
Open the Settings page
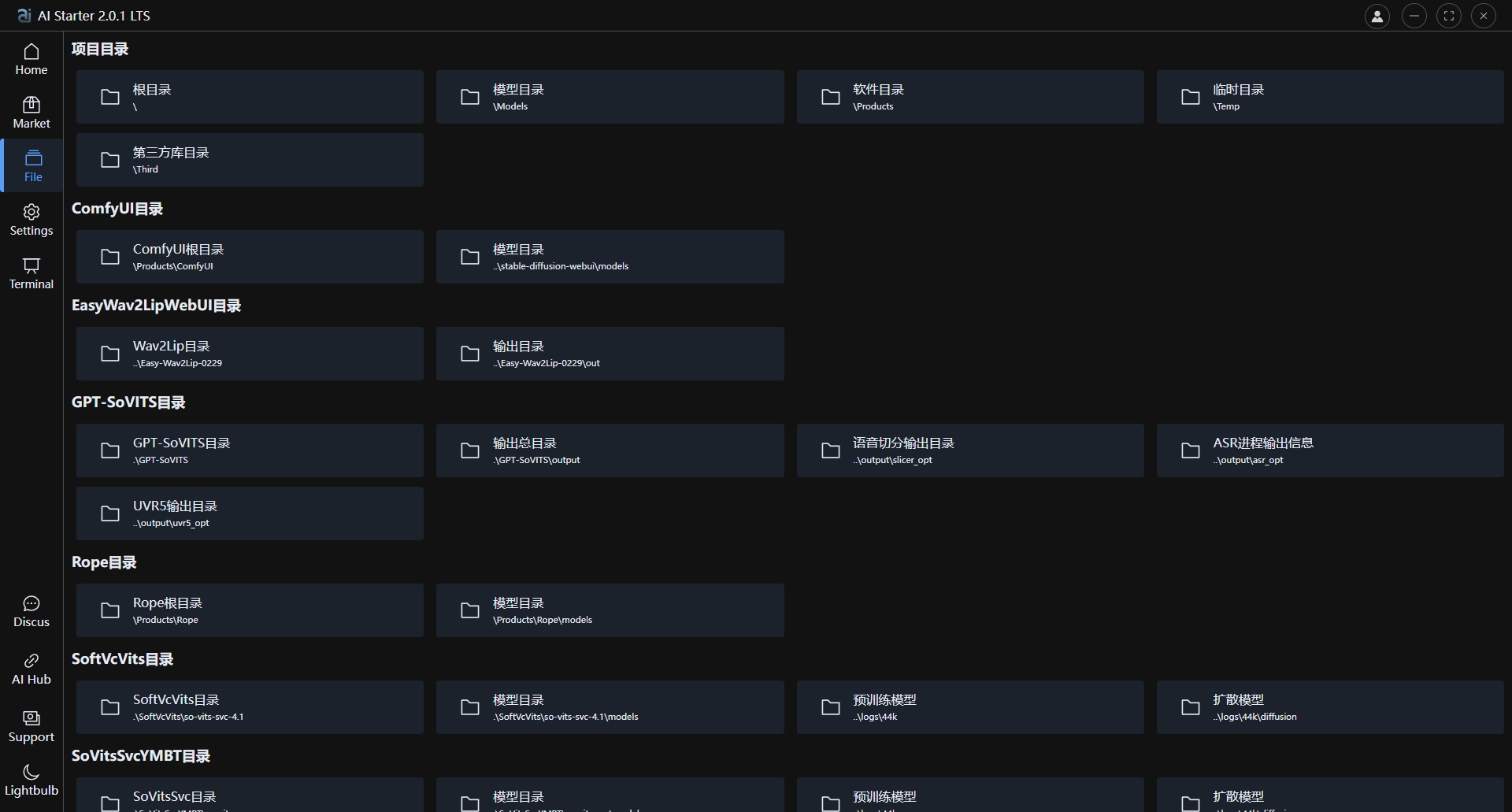[31, 220]
